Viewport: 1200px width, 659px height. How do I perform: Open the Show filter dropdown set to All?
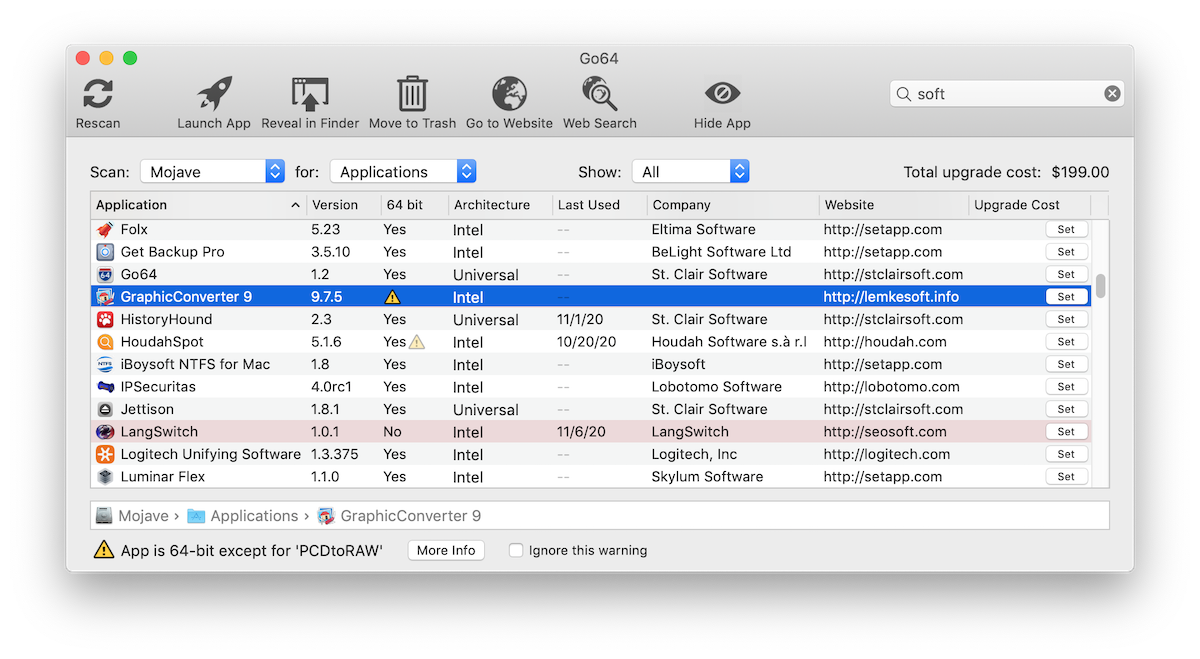point(690,172)
